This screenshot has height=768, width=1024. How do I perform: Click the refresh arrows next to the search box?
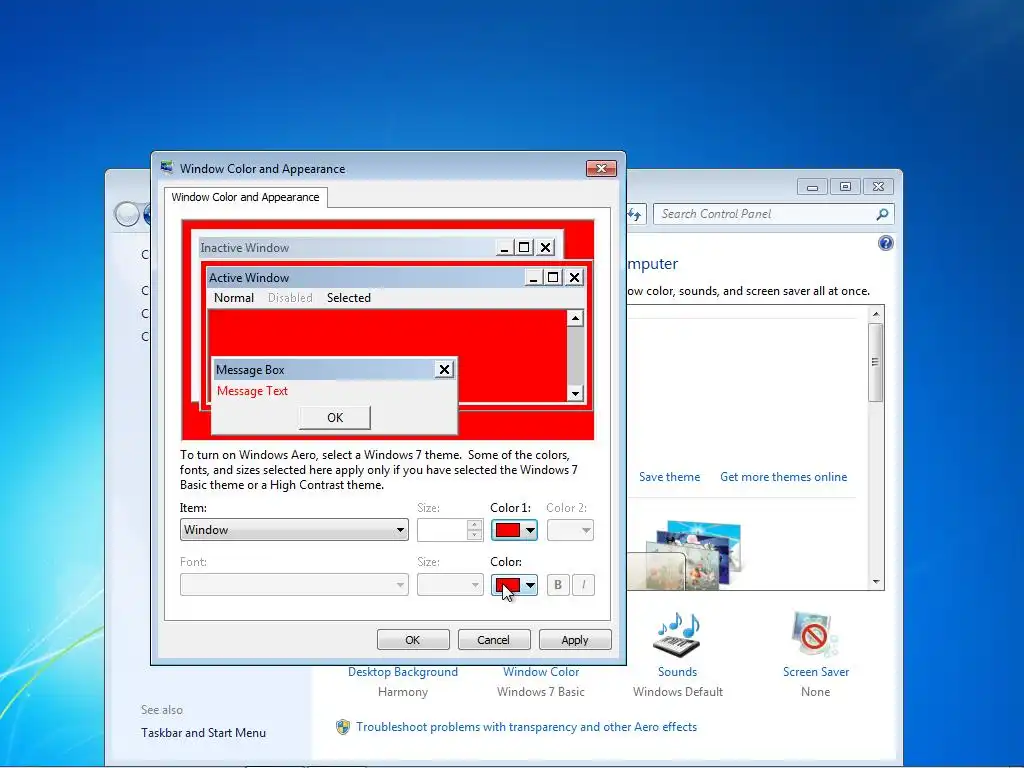(635, 214)
